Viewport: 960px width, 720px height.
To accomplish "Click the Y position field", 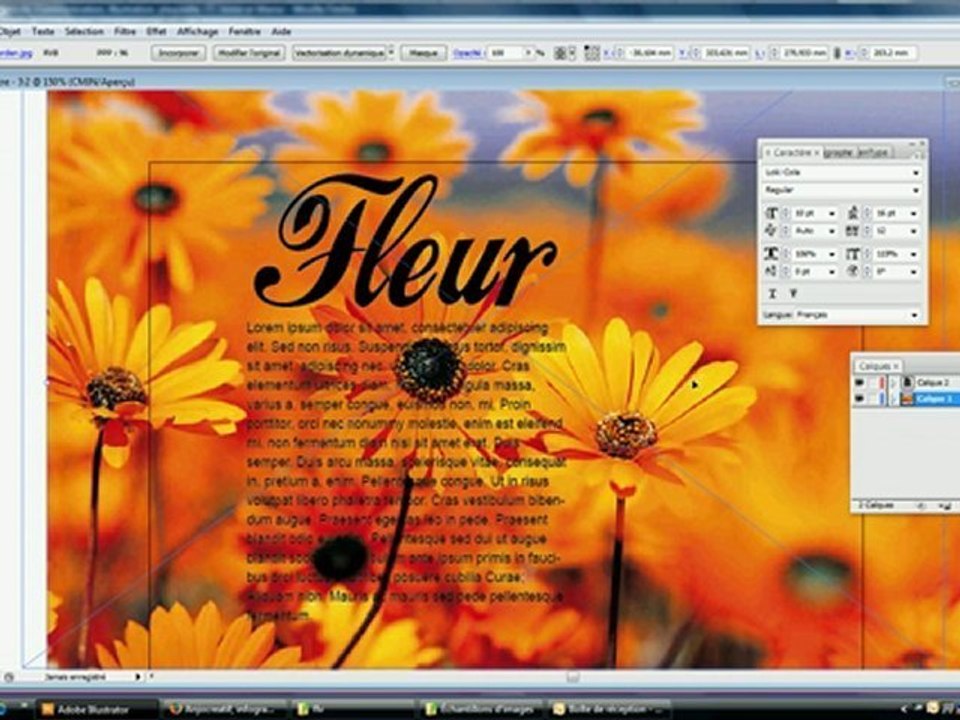I will (x=726, y=53).
